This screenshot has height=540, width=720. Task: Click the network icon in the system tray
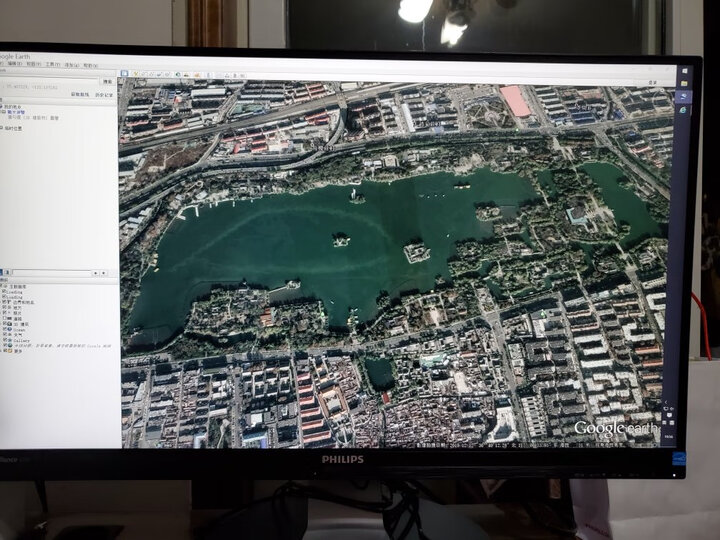coord(666,409)
